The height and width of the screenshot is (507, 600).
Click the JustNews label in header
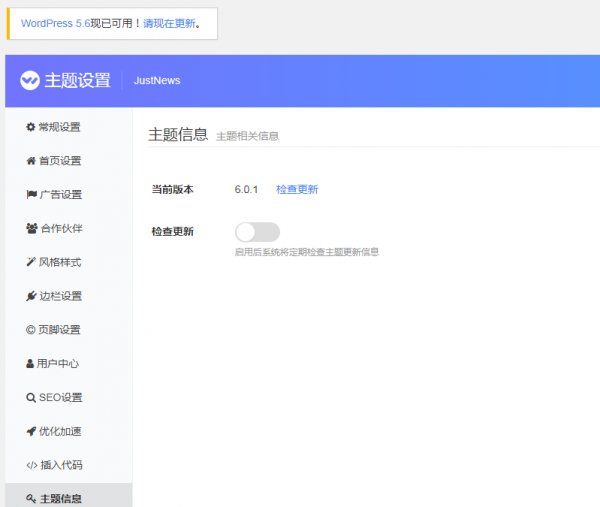(x=157, y=81)
